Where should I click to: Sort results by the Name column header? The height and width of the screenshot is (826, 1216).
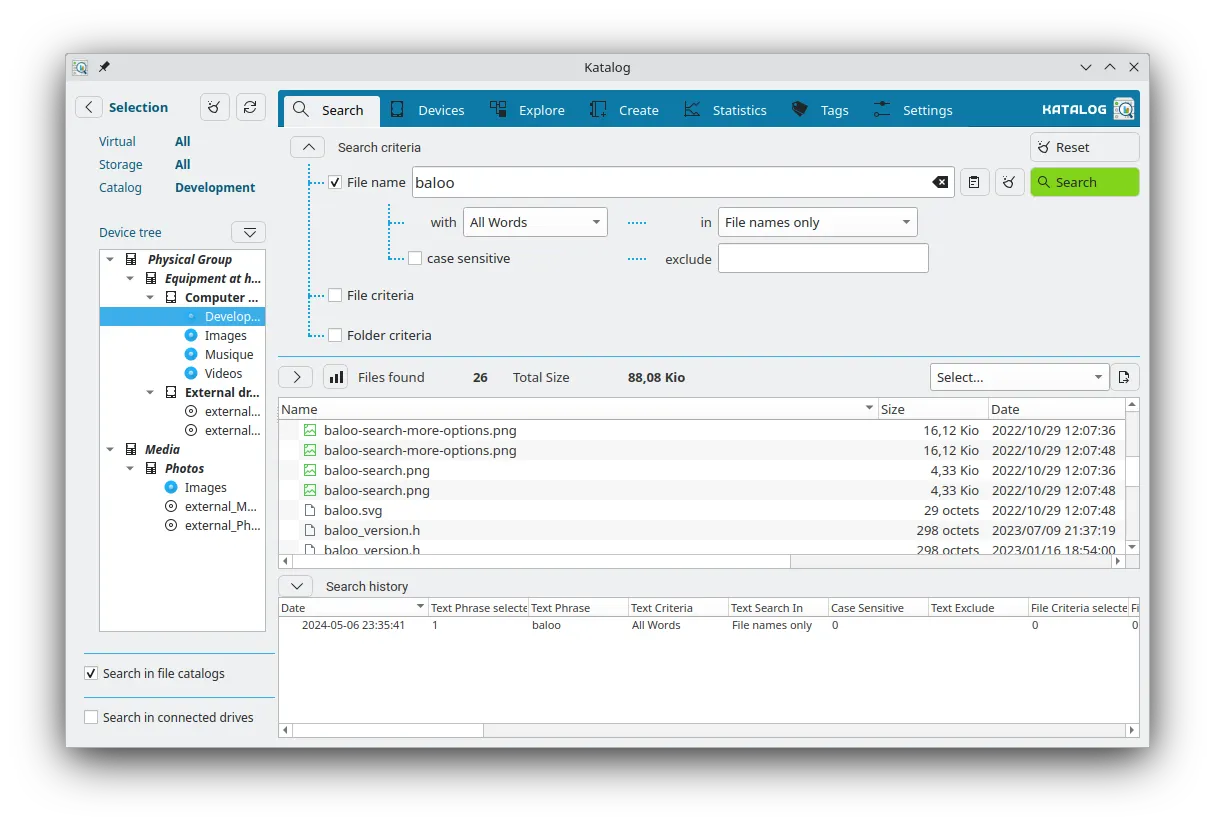click(578, 409)
